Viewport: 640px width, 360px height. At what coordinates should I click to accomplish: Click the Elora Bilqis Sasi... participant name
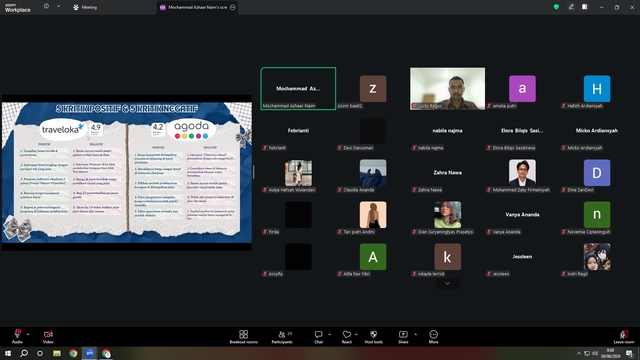(522, 131)
